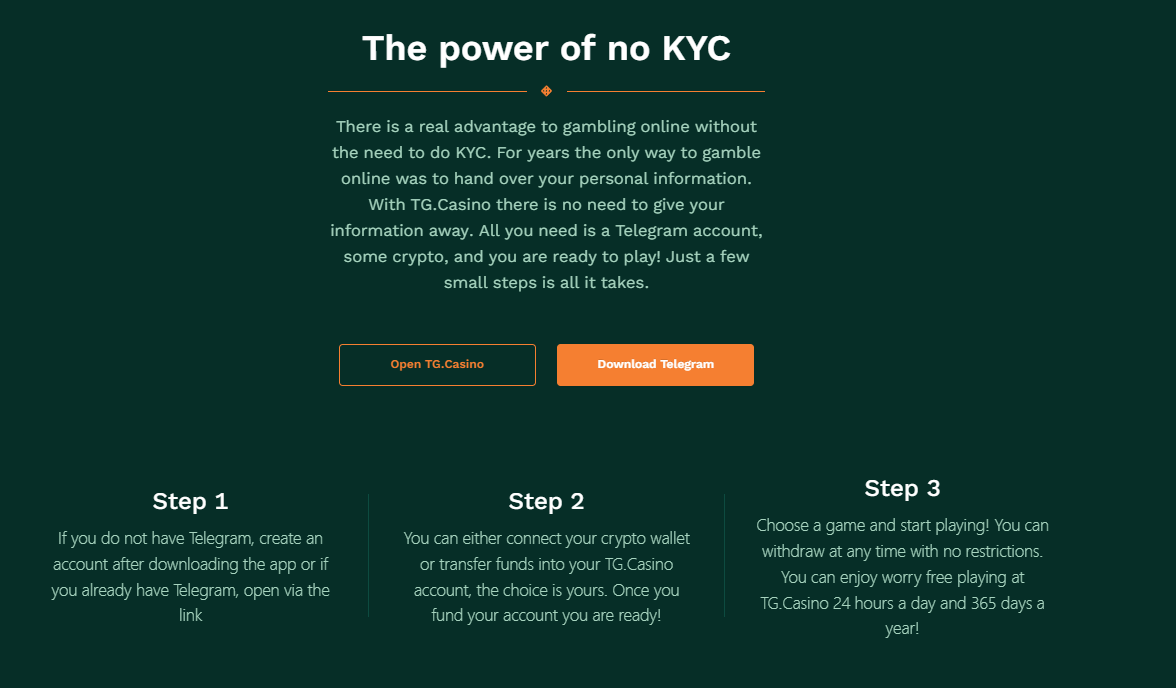Click the vertical divider between Step 2 and 3

pyautogui.click(x=724, y=555)
